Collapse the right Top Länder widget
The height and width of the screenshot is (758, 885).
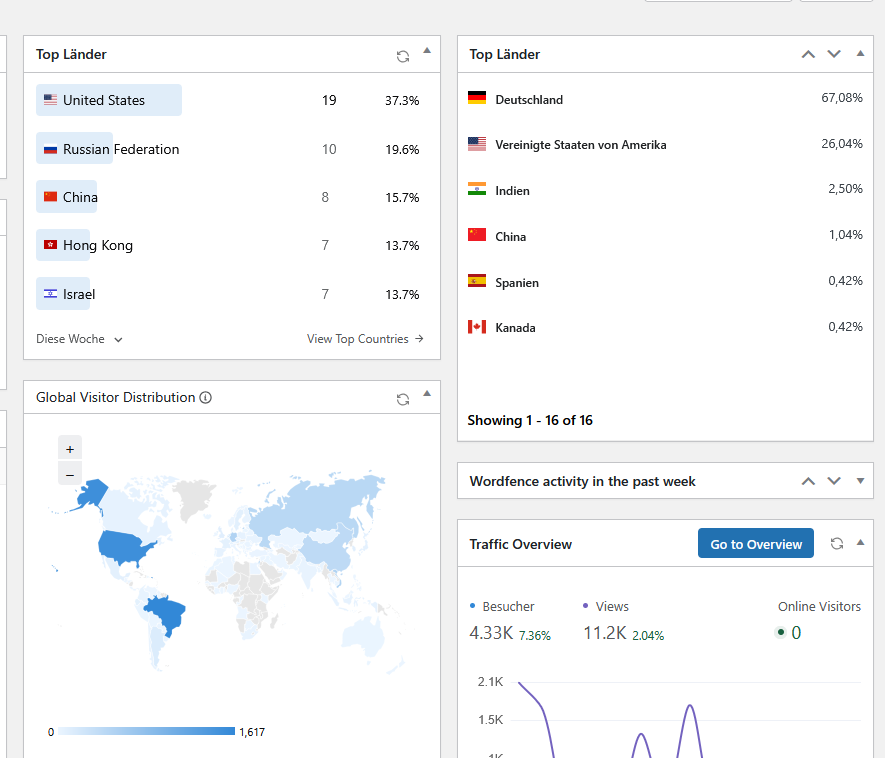(x=860, y=54)
